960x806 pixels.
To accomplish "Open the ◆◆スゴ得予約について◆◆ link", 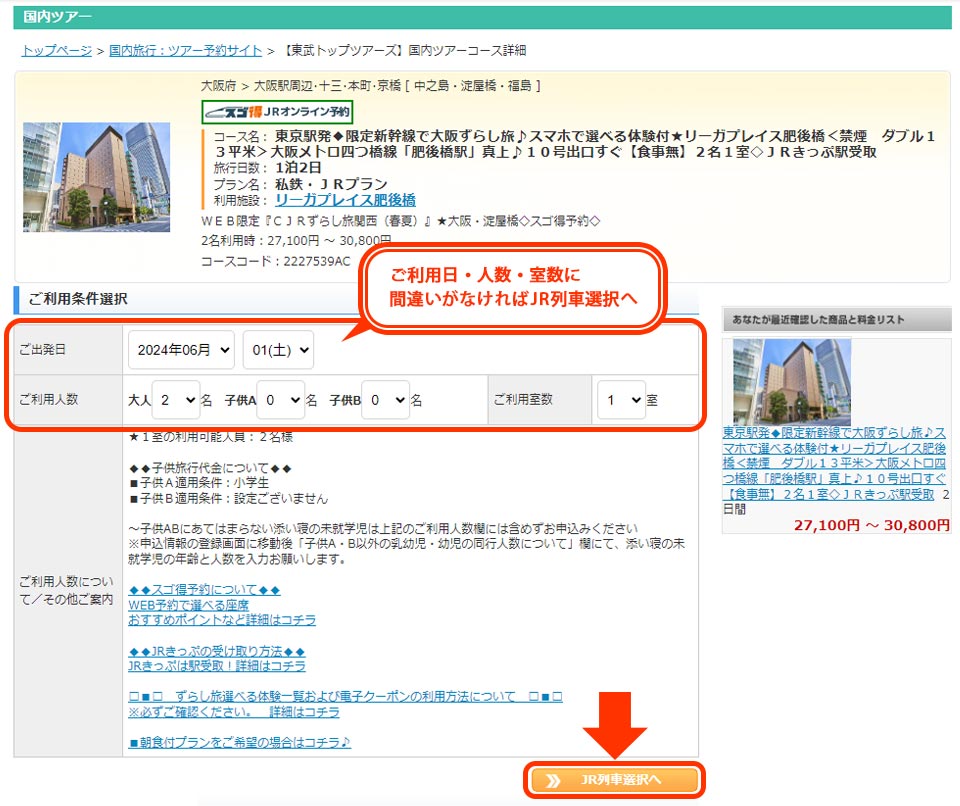I will click(204, 590).
